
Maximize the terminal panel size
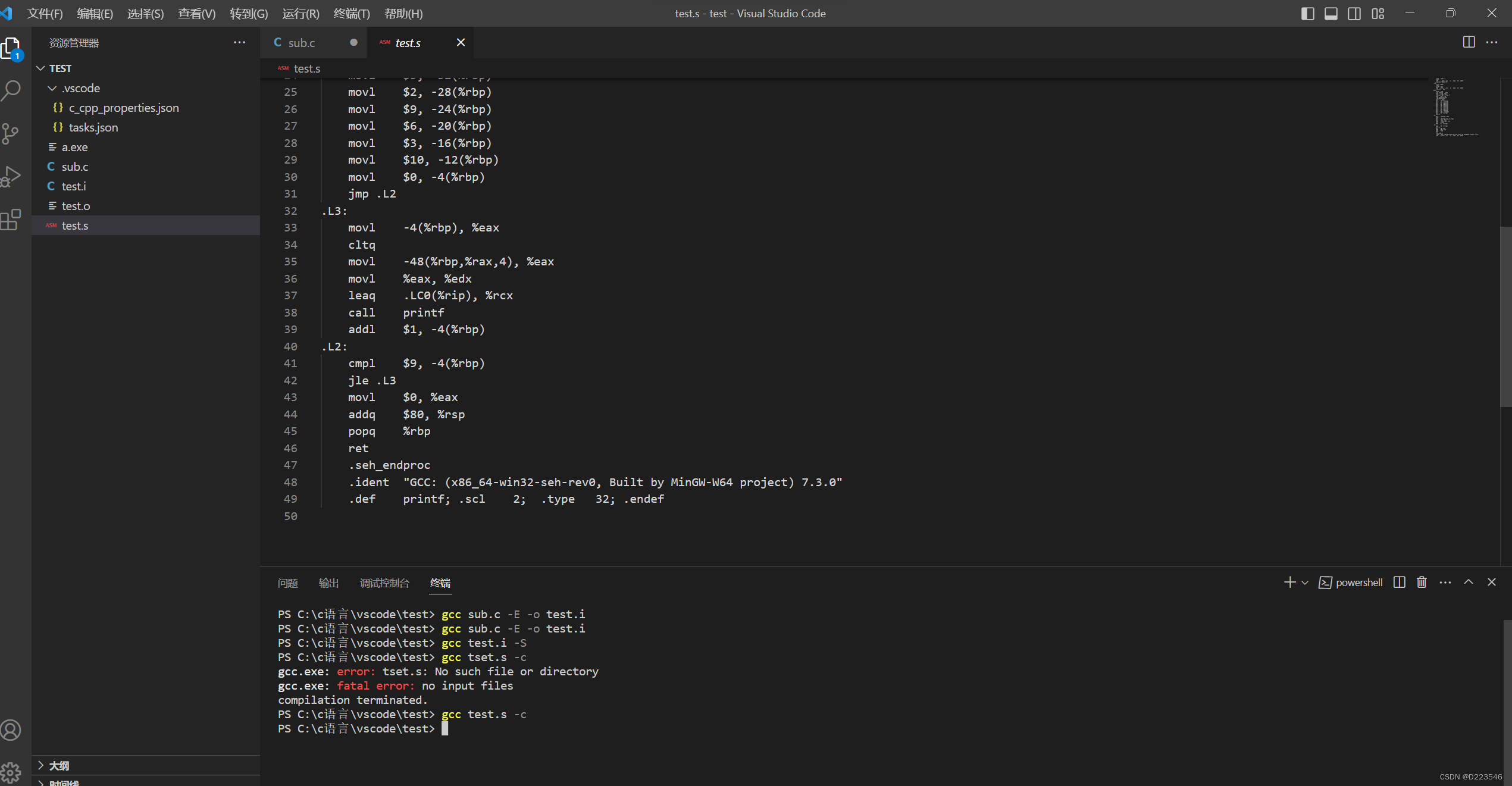point(1469,582)
